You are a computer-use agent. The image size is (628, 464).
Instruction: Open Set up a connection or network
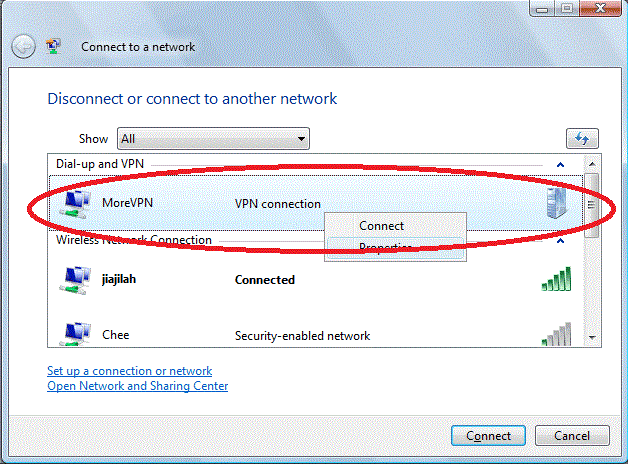(x=129, y=371)
